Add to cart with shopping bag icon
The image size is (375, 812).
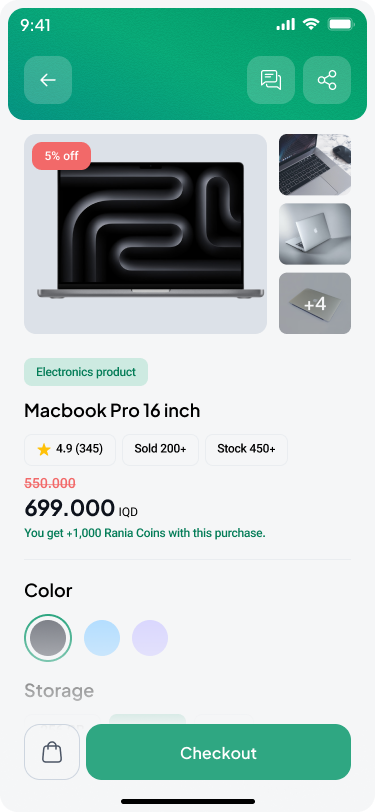pyautogui.click(x=52, y=752)
